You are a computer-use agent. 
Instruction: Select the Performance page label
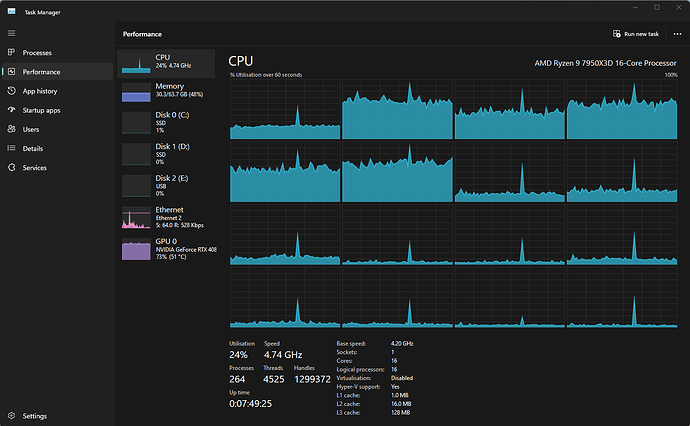tap(41, 72)
